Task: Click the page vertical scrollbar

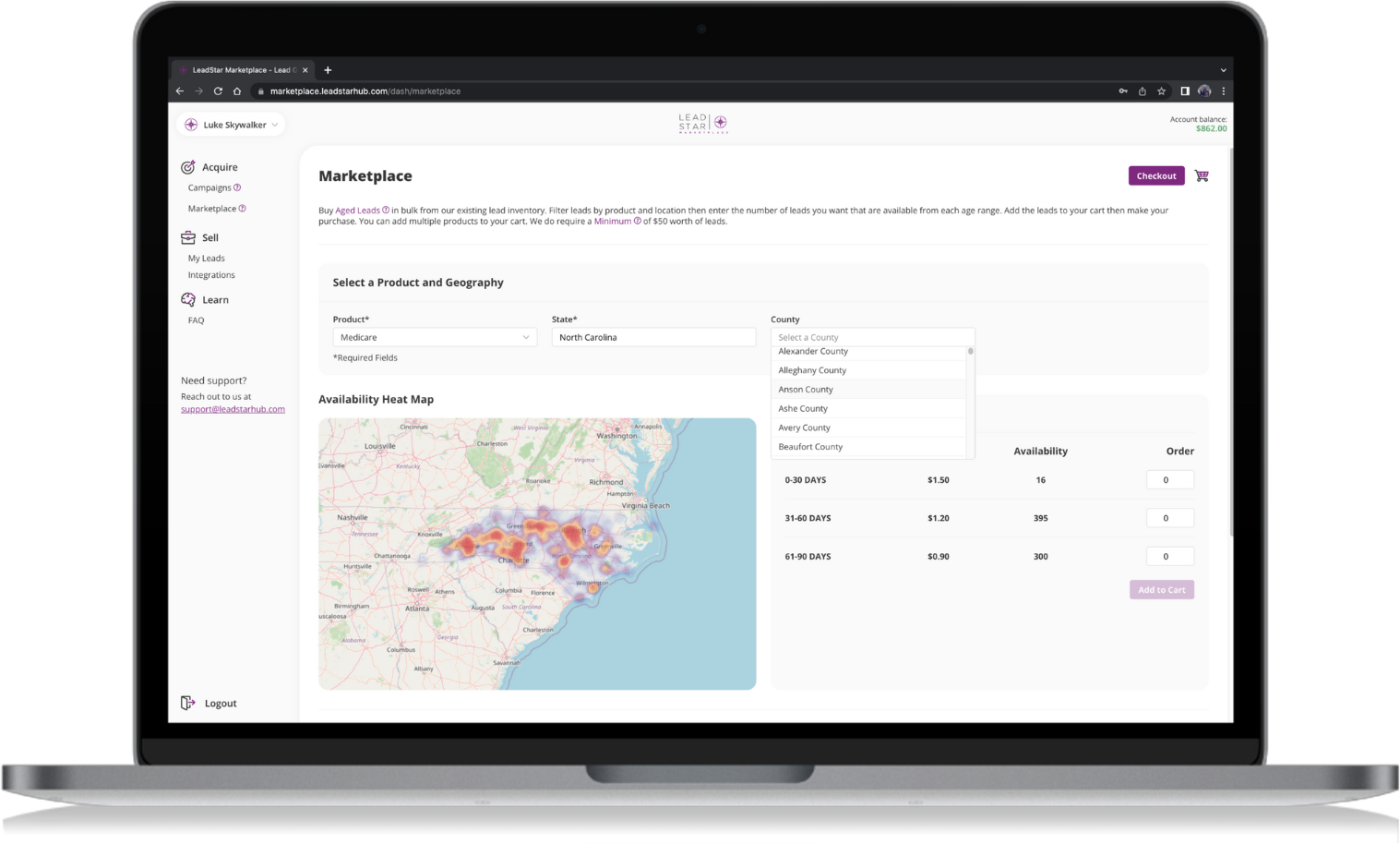Action: tap(1231, 342)
